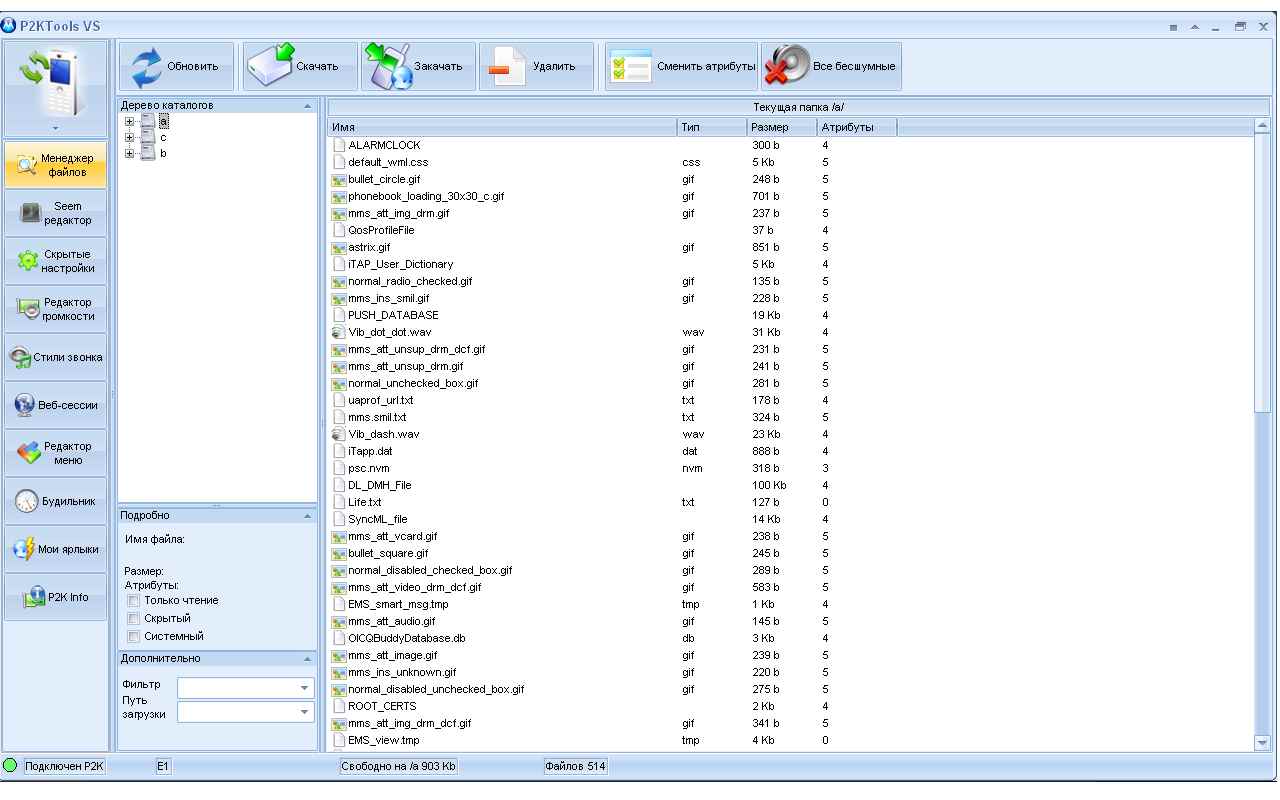Open the Фильтр filter dropdown

[x=304, y=688]
